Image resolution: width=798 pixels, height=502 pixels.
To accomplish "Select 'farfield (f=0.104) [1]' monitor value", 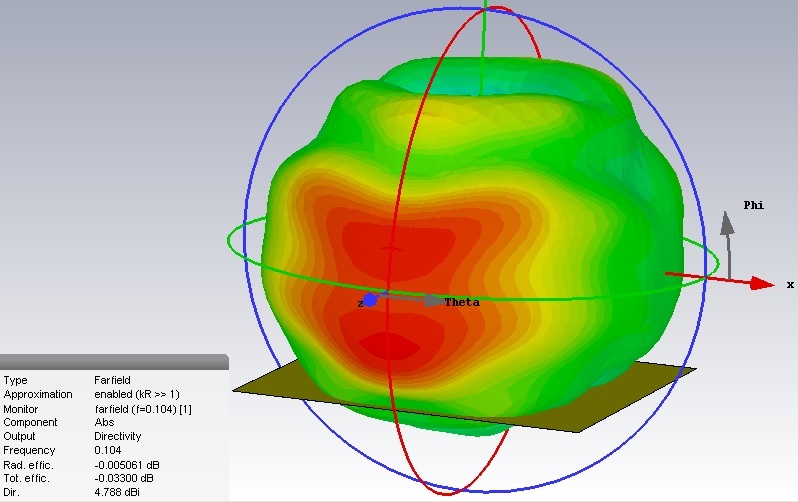I will (143, 409).
